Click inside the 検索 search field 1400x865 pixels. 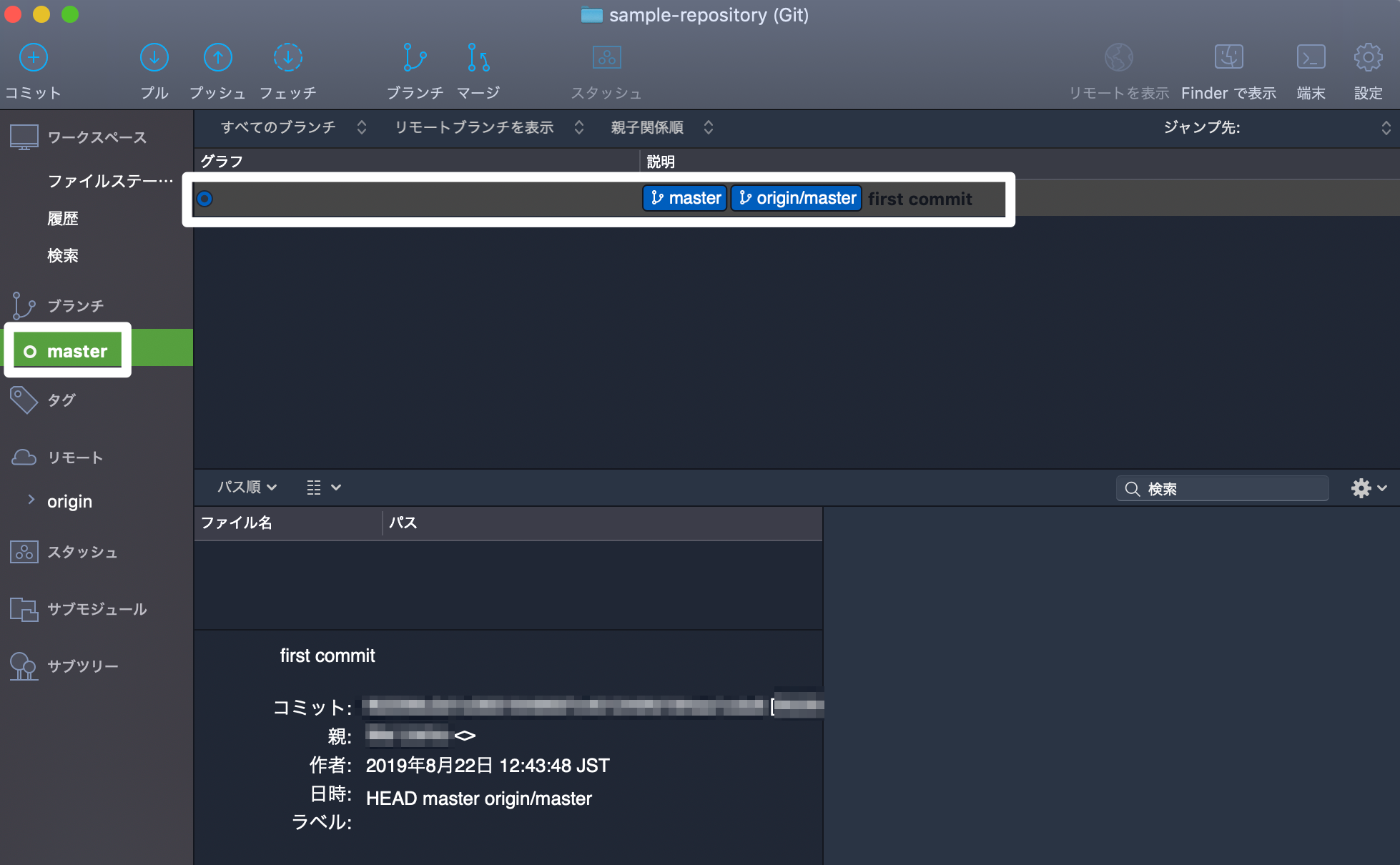[1223, 488]
